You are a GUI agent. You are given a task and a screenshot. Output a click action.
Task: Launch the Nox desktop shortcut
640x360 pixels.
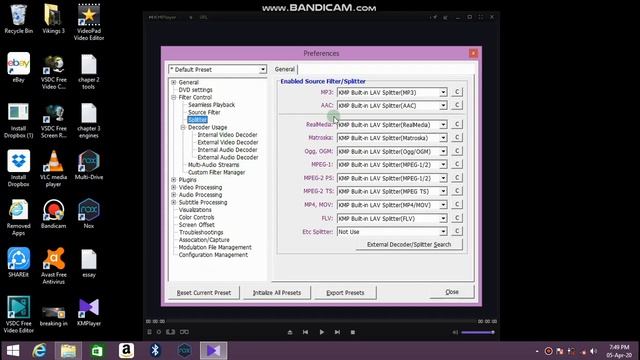(x=89, y=214)
